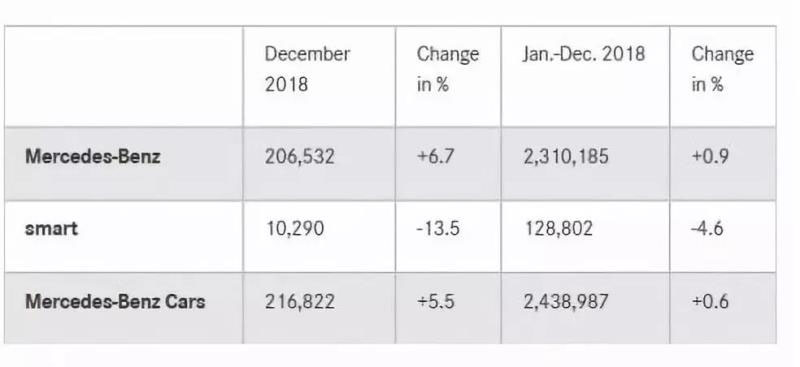This screenshot has width=800, height=367.
Task: Click the first Change in % header
Action: [x=448, y=69]
